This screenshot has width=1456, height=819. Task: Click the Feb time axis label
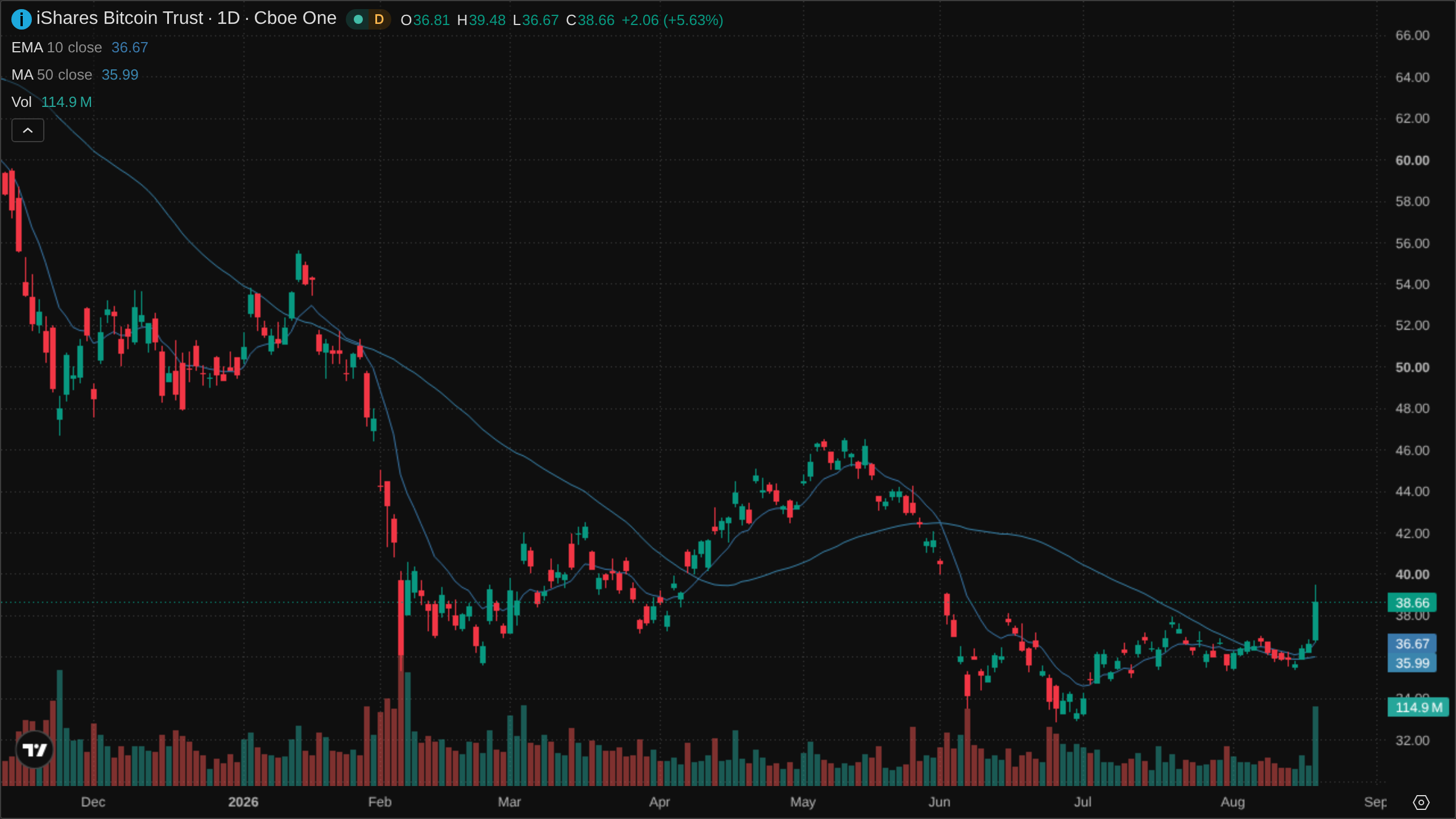[x=380, y=802]
